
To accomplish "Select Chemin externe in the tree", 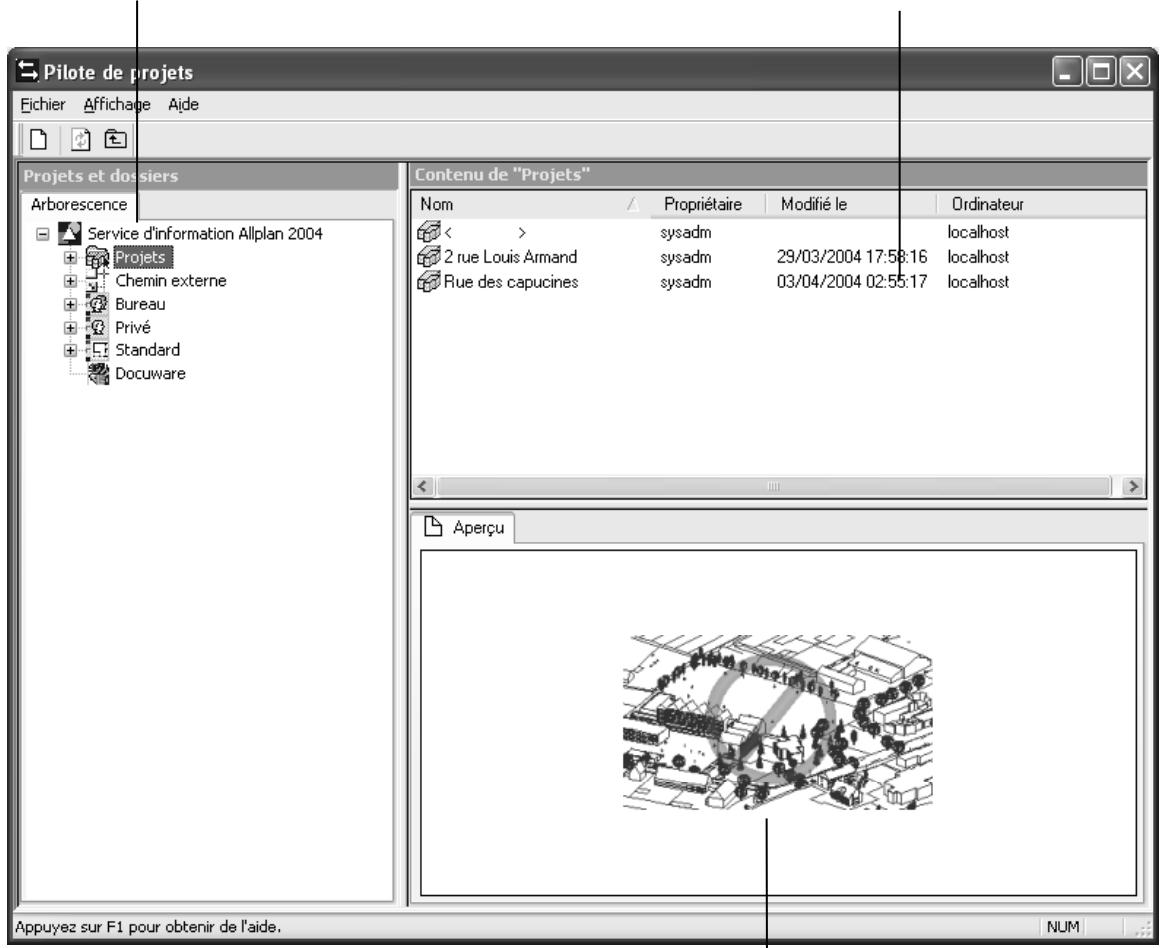I will click(170, 281).
